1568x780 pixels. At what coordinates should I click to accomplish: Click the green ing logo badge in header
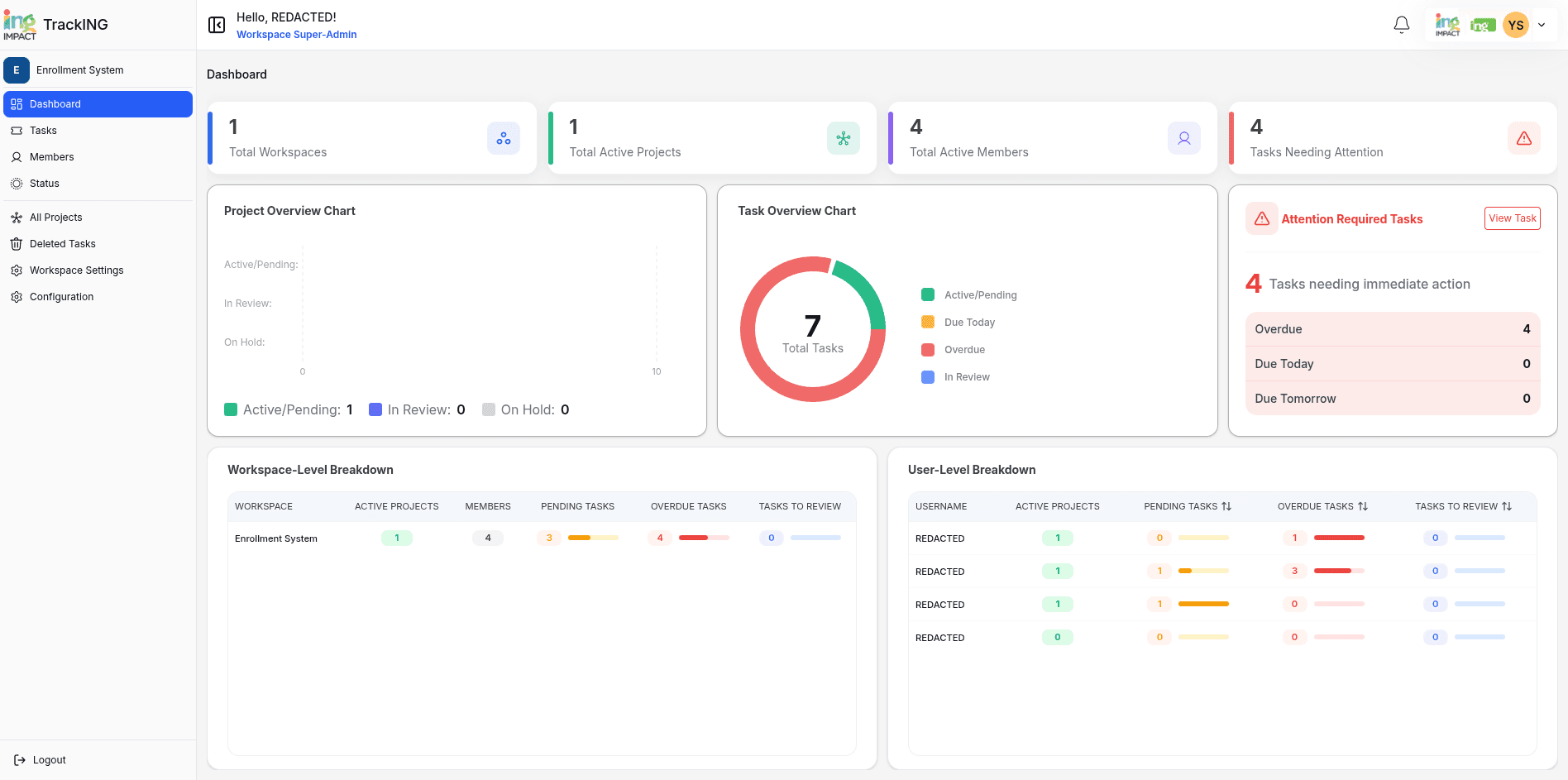coord(1483,26)
